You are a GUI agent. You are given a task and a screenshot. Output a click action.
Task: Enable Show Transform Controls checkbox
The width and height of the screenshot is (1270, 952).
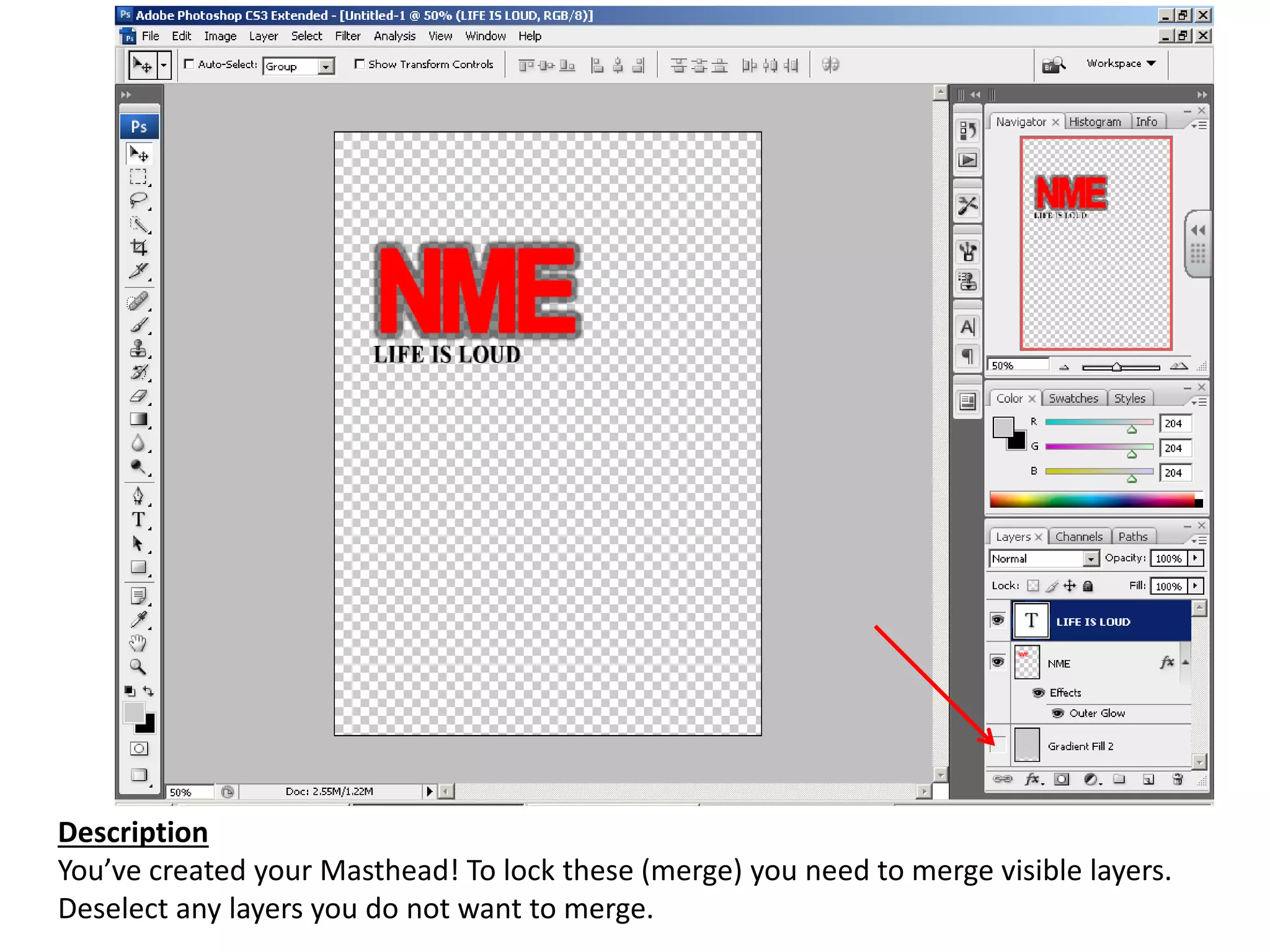click(359, 64)
